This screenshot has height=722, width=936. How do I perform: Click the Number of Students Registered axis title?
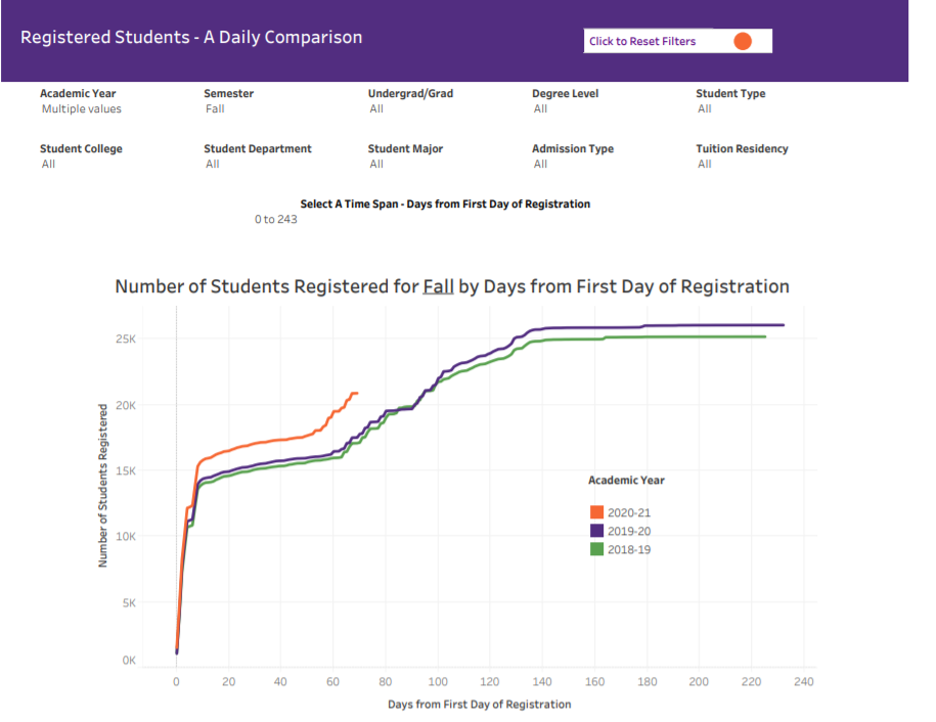click(103, 486)
